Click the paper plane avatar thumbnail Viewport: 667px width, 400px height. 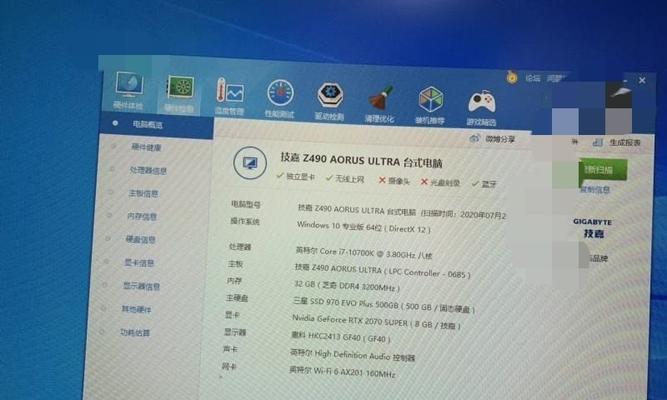tap(619, 94)
